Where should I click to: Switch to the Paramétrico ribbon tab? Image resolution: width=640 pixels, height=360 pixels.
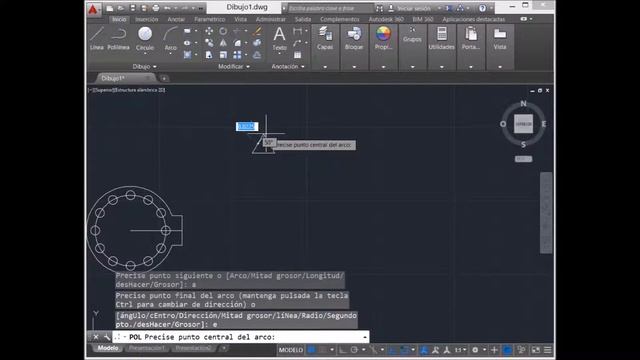209,19
